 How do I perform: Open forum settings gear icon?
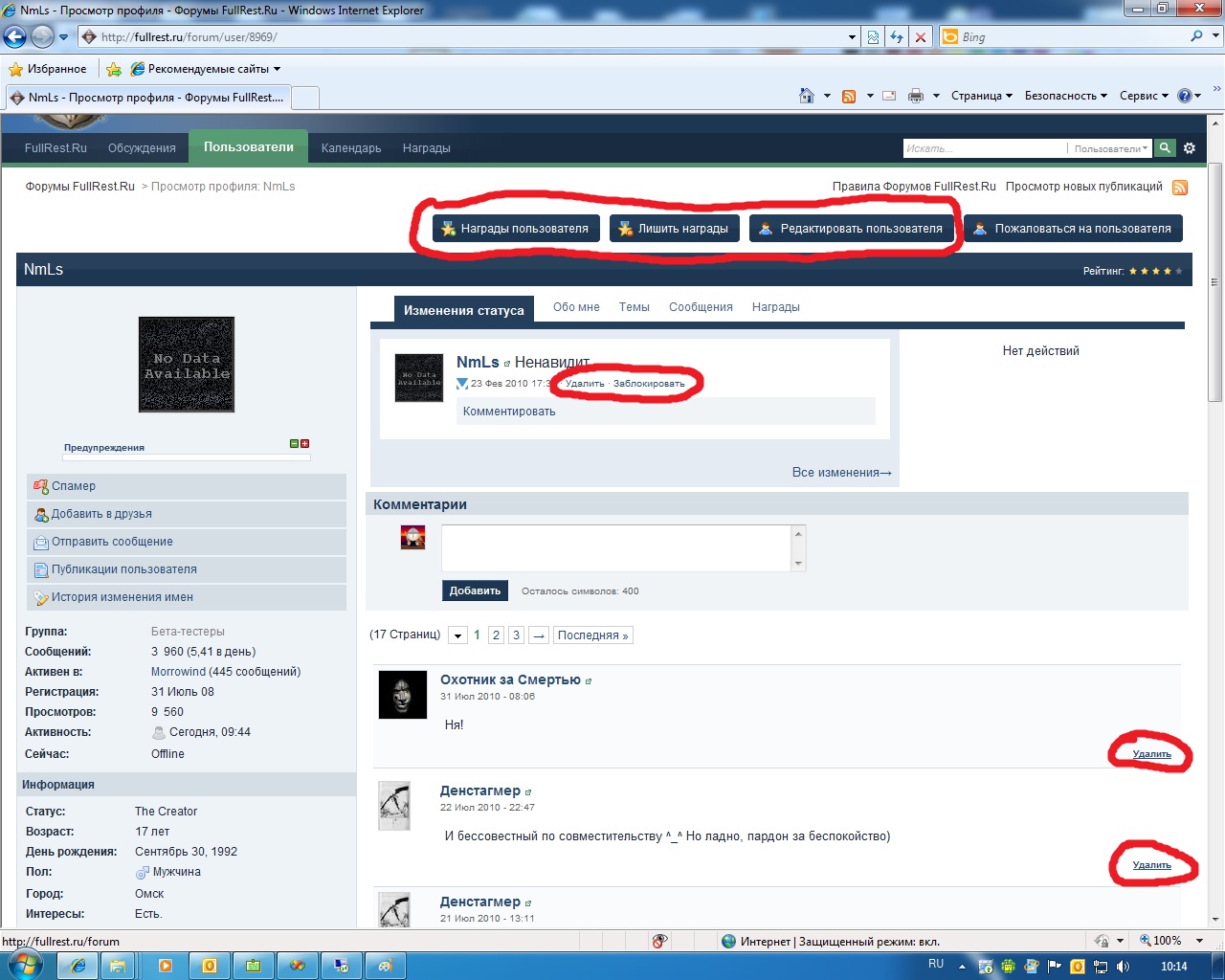[x=1190, y=148]
